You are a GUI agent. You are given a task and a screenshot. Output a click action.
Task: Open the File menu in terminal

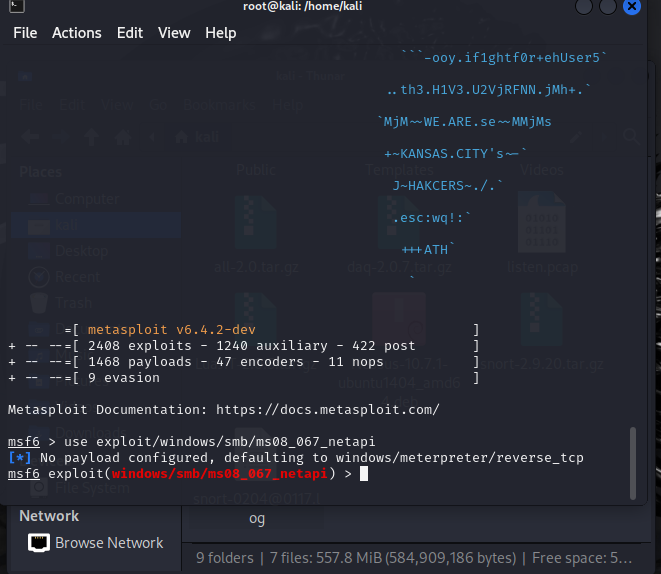click(x=25, y=33)
